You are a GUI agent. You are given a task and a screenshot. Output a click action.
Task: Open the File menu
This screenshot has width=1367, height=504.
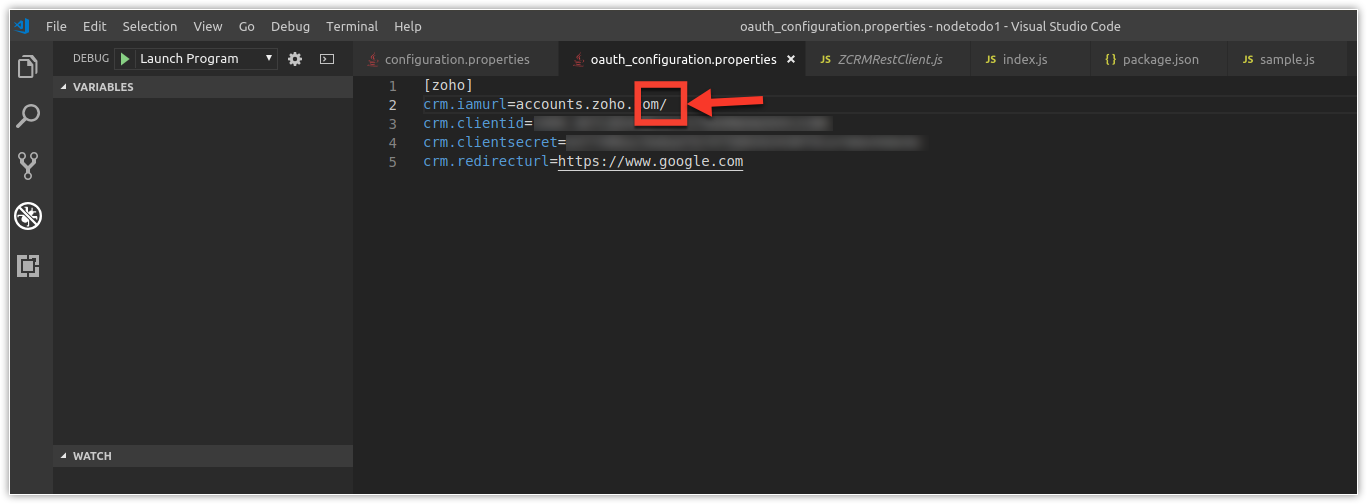click(56, 26)
